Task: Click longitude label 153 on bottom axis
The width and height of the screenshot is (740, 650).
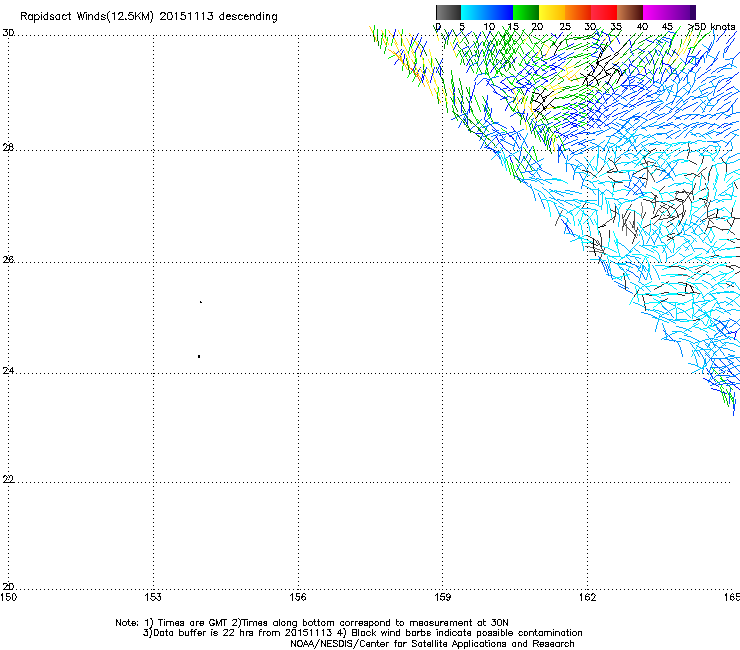Action: click(153, 597)
